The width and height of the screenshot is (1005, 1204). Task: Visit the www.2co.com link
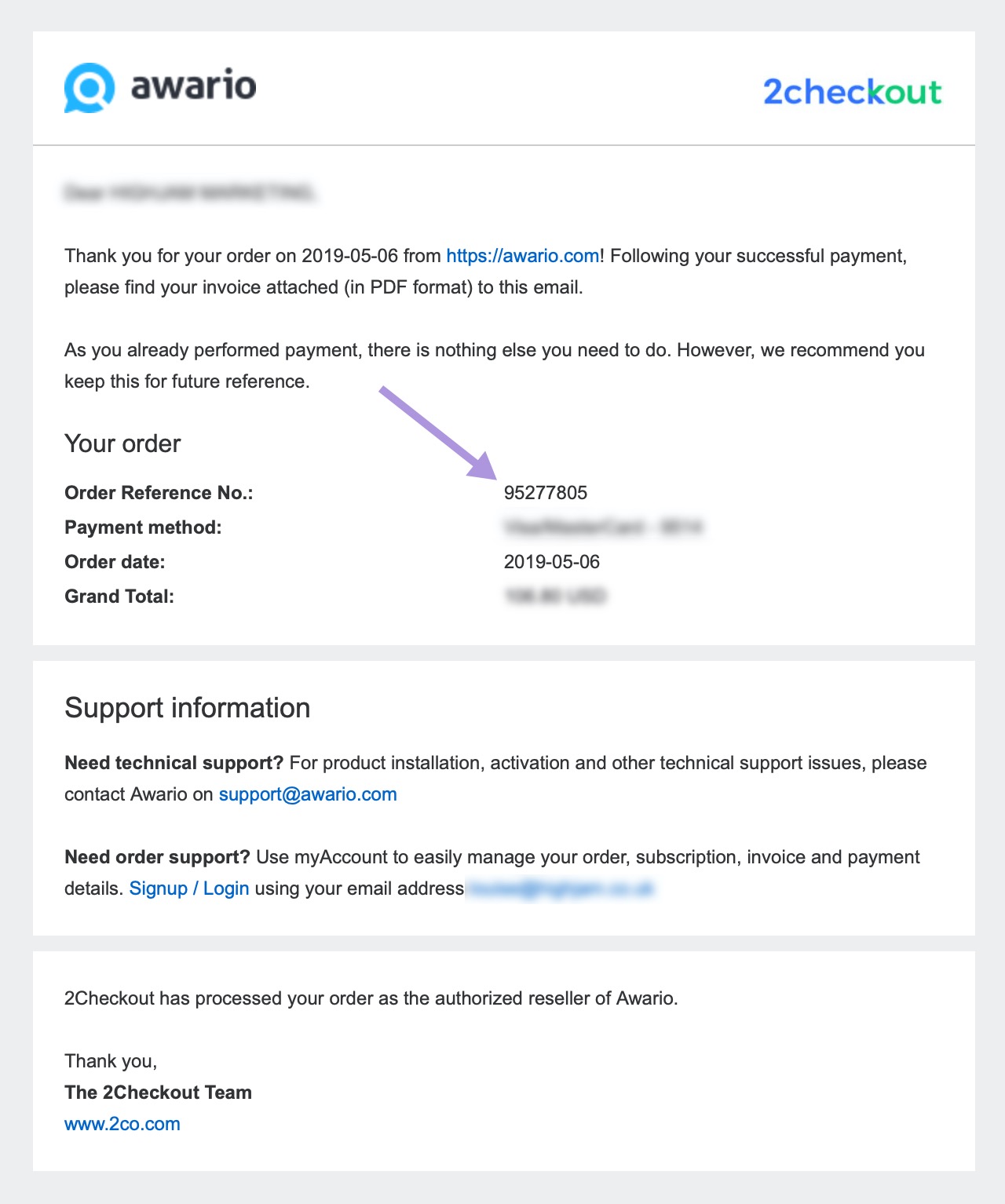tap(122, 1124)
